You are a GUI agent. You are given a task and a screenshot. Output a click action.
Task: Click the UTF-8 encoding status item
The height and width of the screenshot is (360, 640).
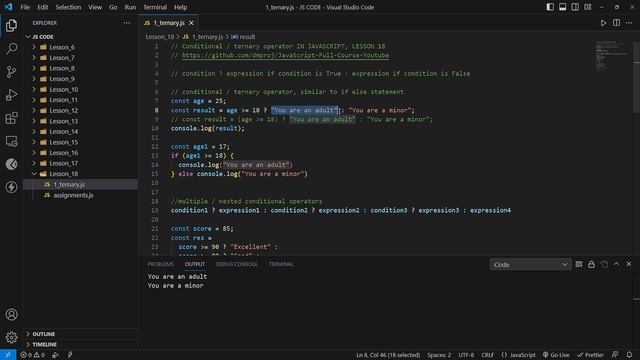tap(466, 355)
